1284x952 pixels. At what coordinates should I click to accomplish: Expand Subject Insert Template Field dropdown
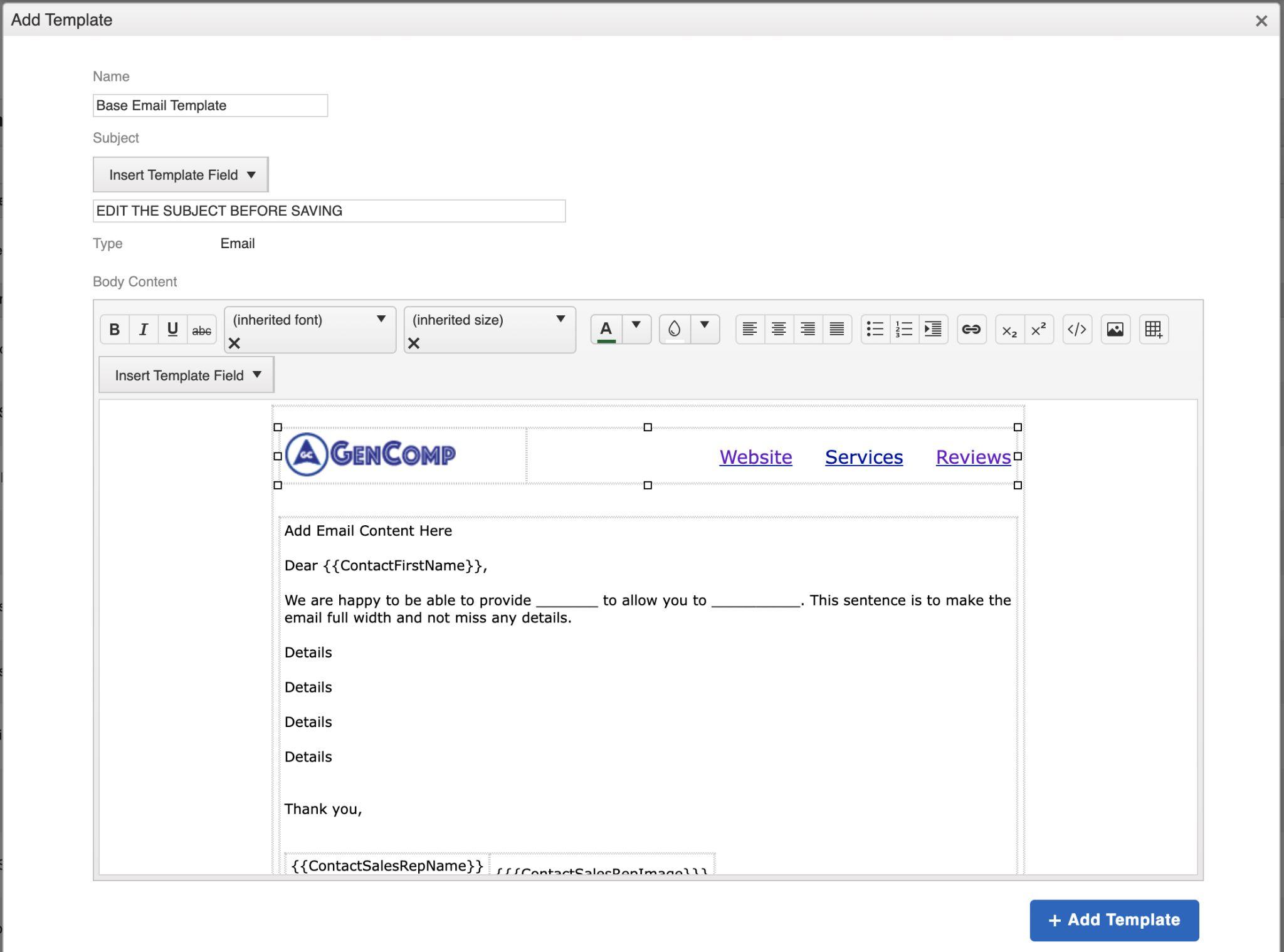click(x=181, y=175)
